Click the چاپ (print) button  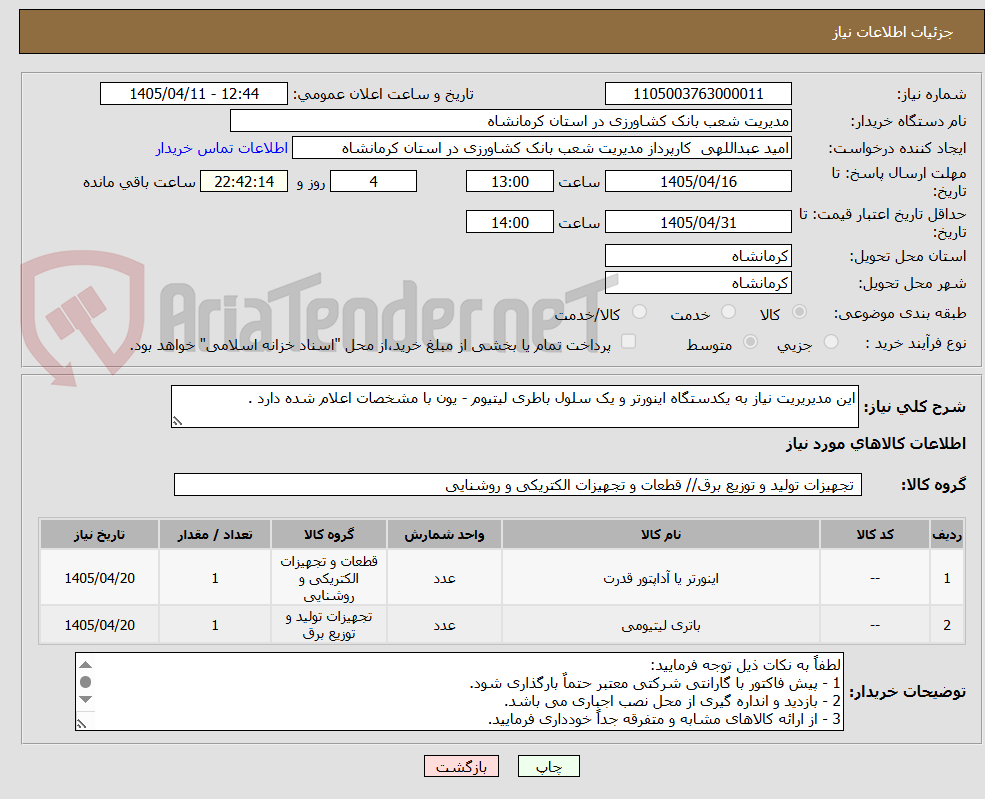[548, 766]
